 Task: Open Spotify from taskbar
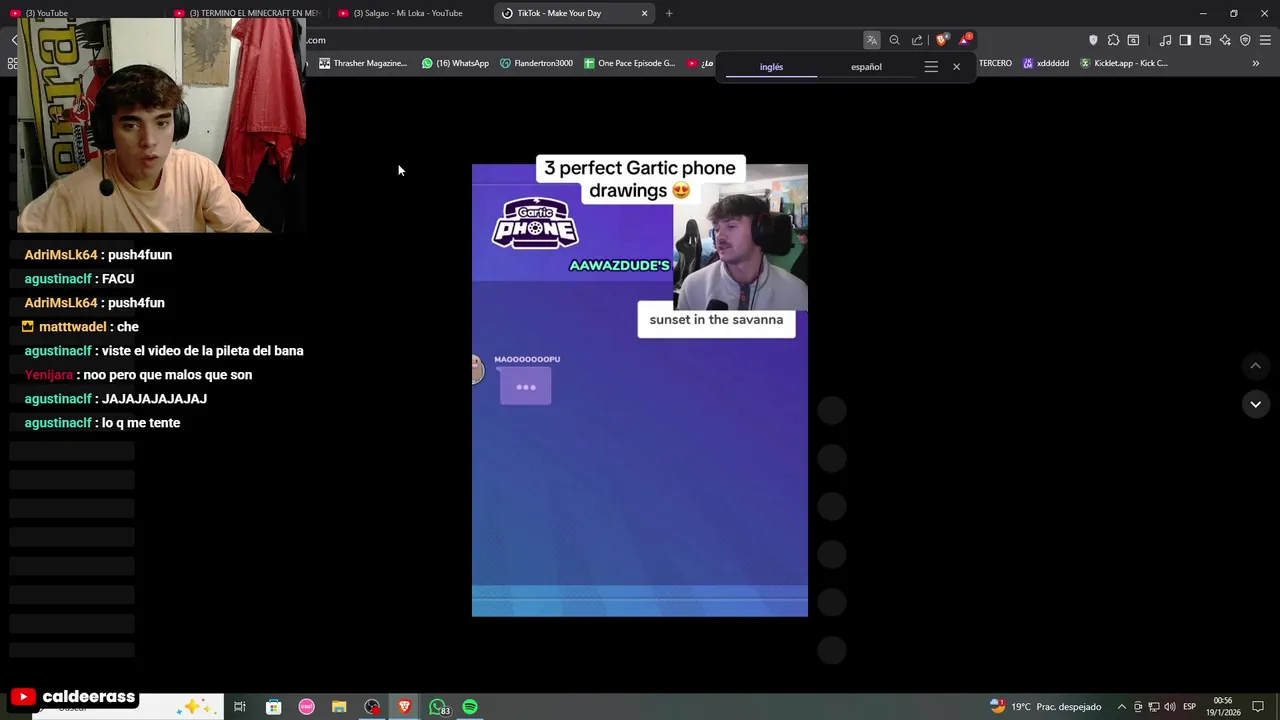pyautogui.click(x=470, y=707)
